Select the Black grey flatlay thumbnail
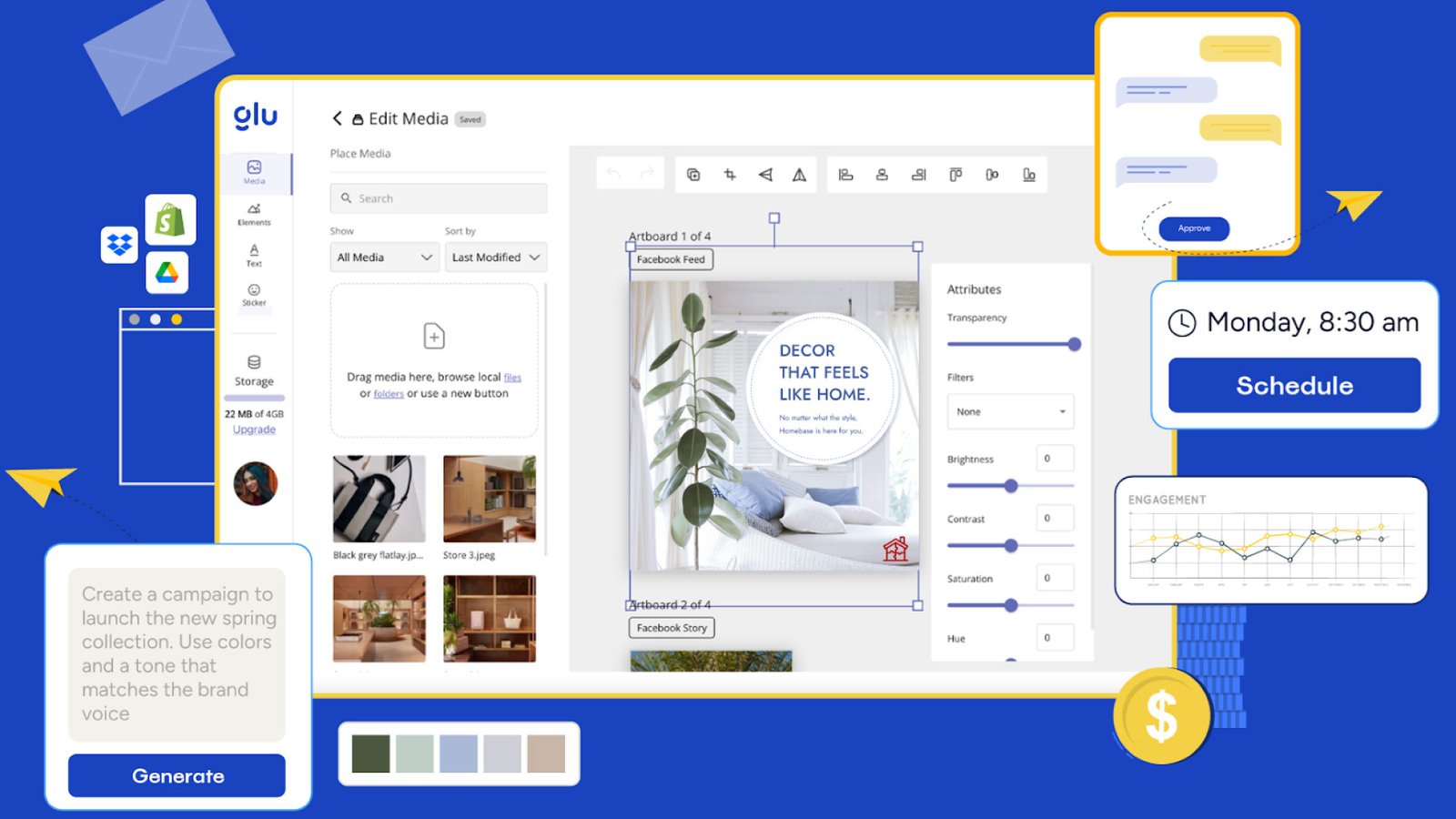The image size is (1456, 819). pos(379,499)
